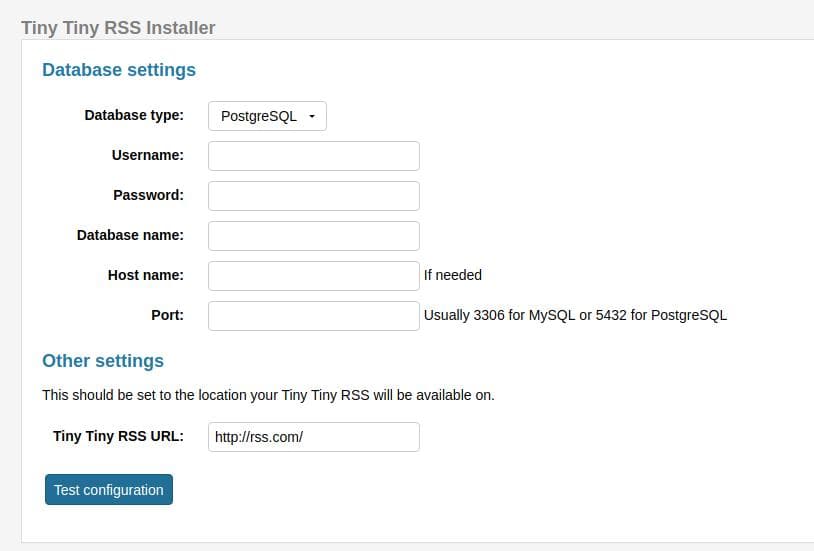Click the Tiny Tiny RSS Installer title

click(x=118, y=28)
